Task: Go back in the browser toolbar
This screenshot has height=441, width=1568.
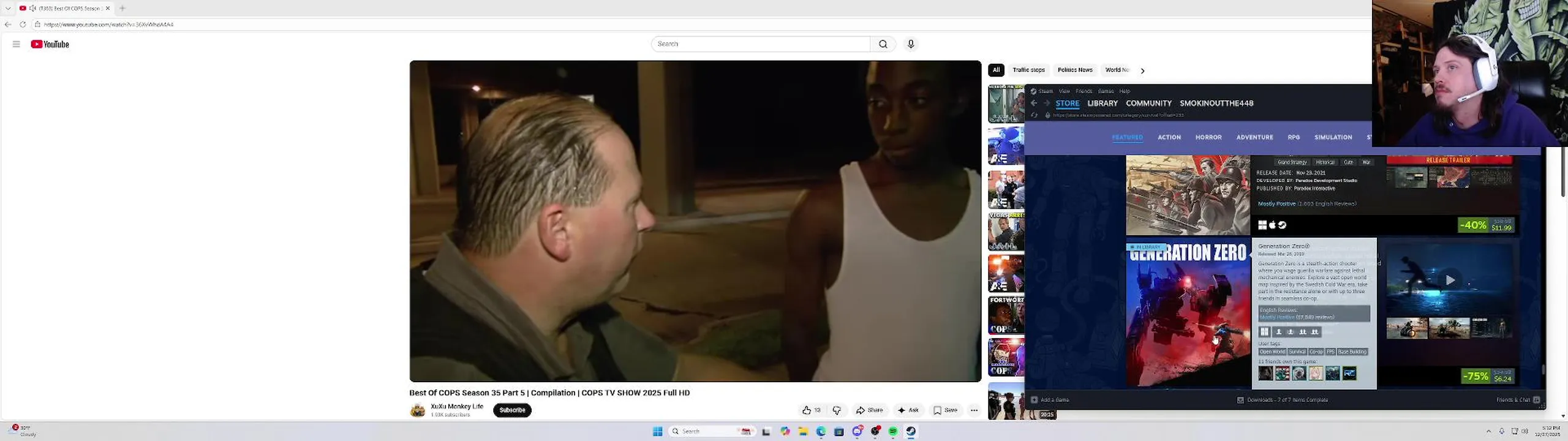Action: (x=8, y=24)
